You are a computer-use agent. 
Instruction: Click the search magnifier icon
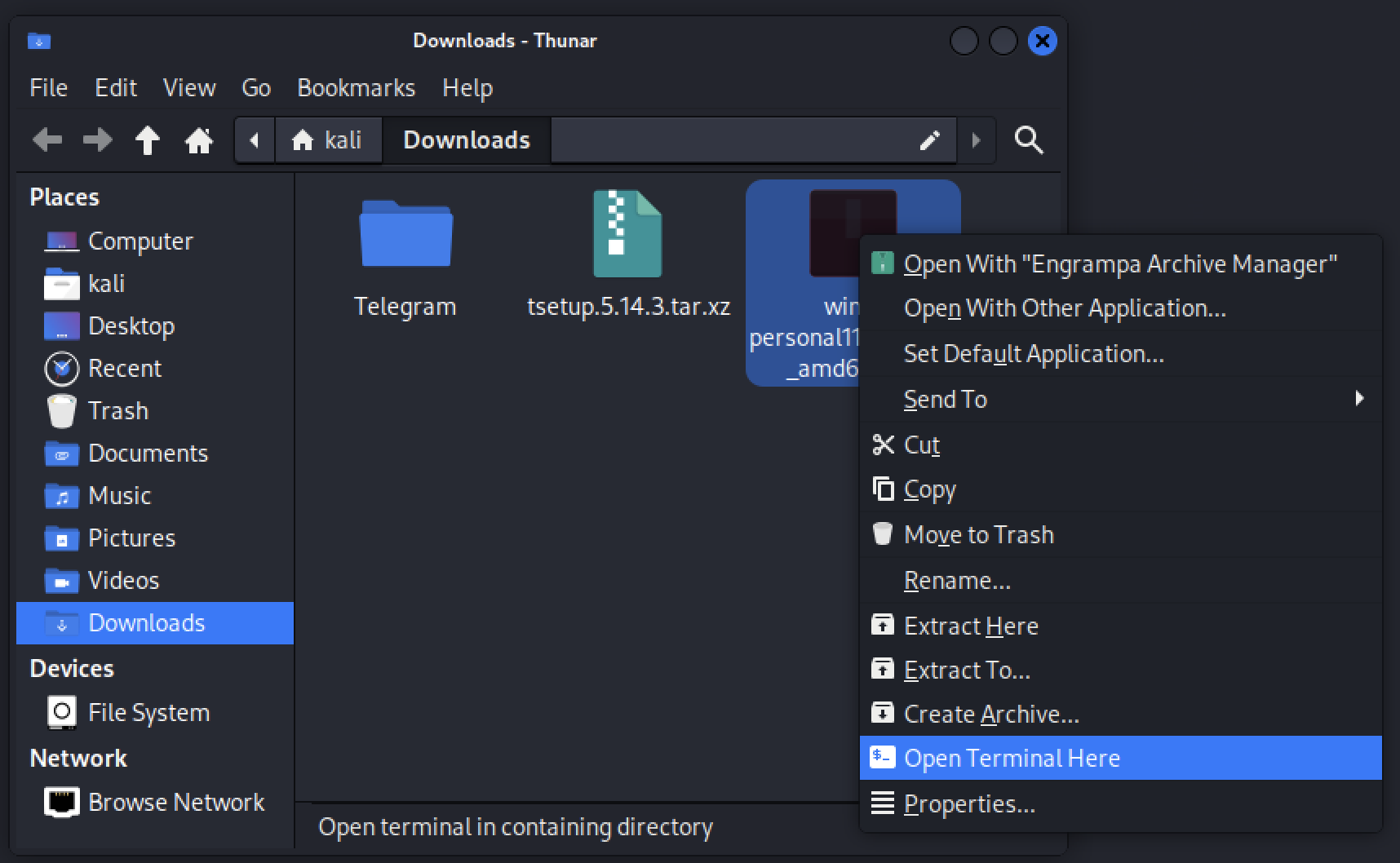[1028, 140]
